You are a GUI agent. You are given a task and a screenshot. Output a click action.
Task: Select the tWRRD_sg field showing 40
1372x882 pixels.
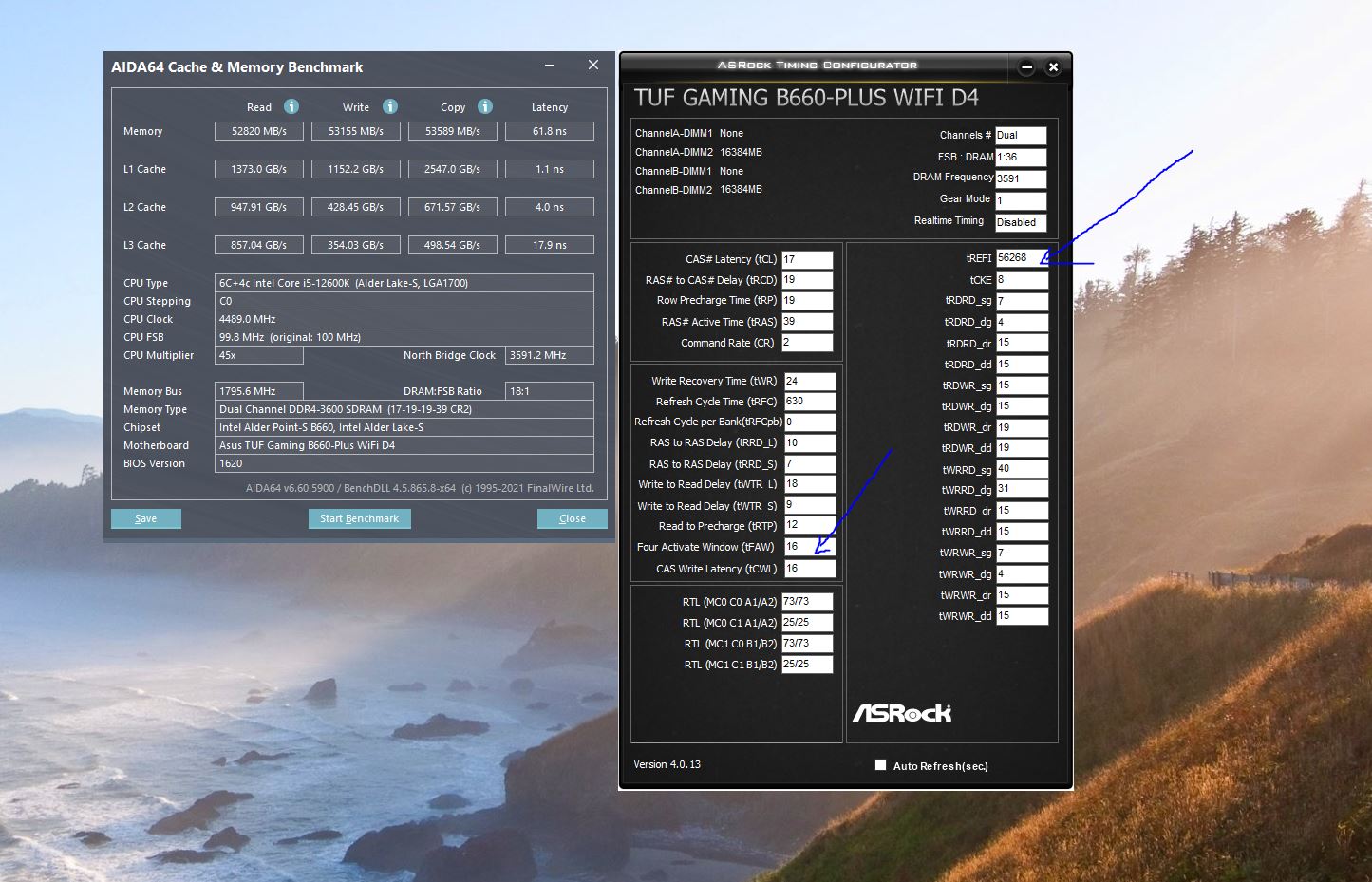point(1023,469)
